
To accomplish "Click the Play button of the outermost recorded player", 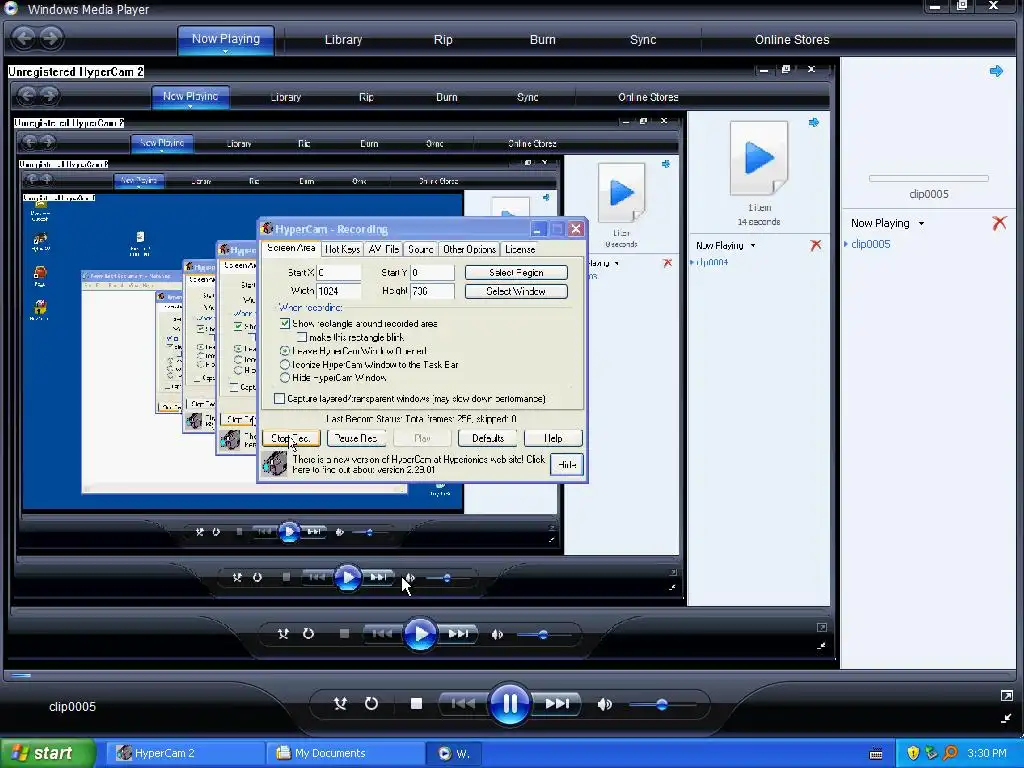I will point(421,633).
